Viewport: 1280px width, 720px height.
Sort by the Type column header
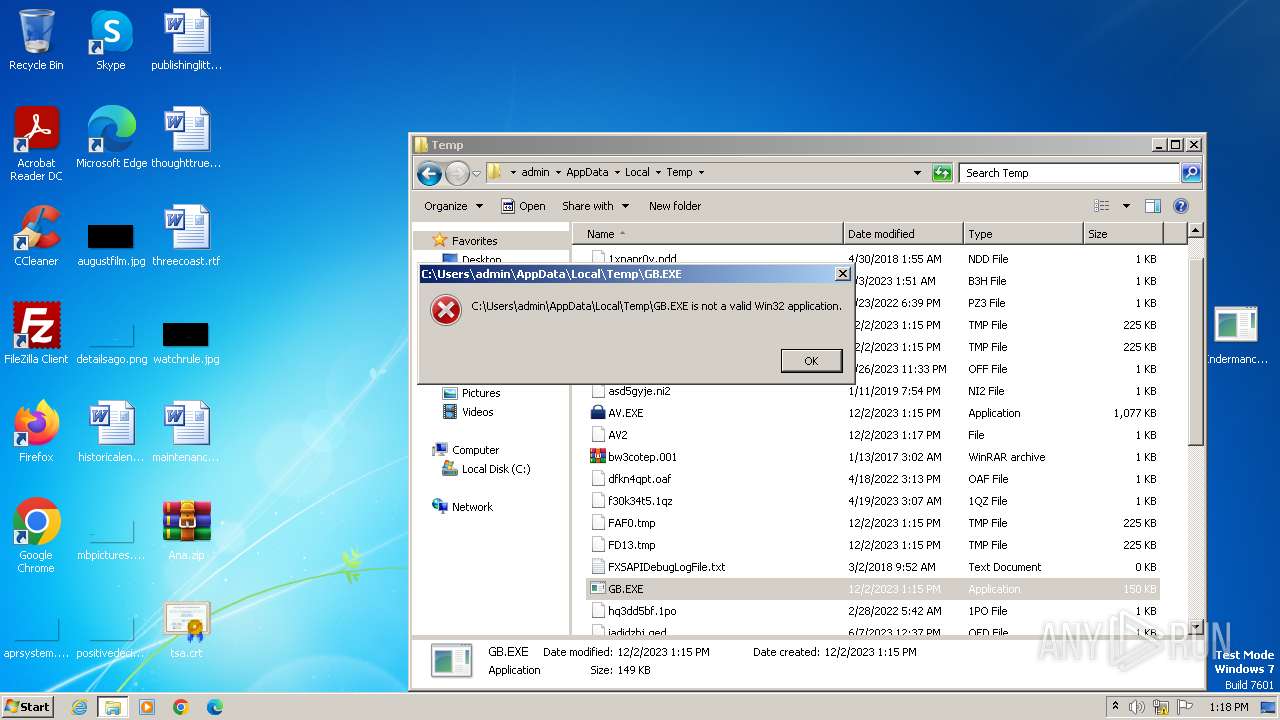coord(1023,234)
